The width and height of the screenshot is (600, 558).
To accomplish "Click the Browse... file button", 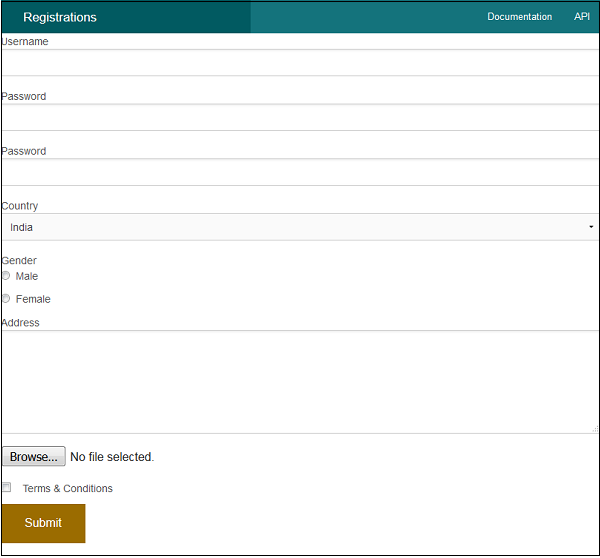I will click(x=34, y=456).
